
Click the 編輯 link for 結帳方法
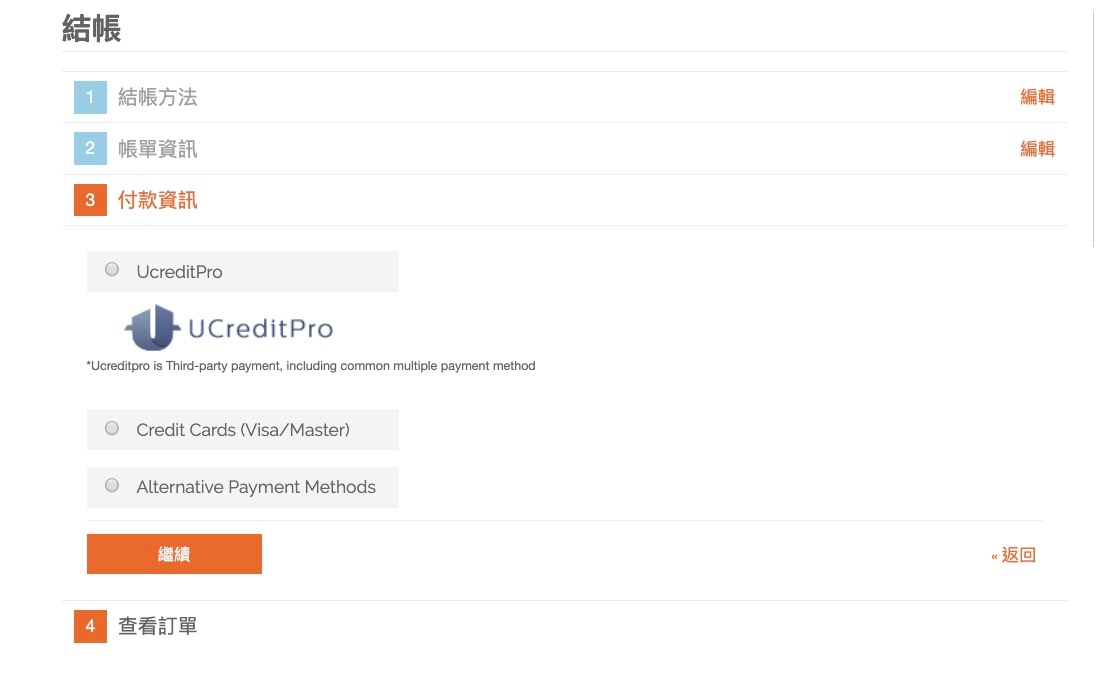[1037, 97]
